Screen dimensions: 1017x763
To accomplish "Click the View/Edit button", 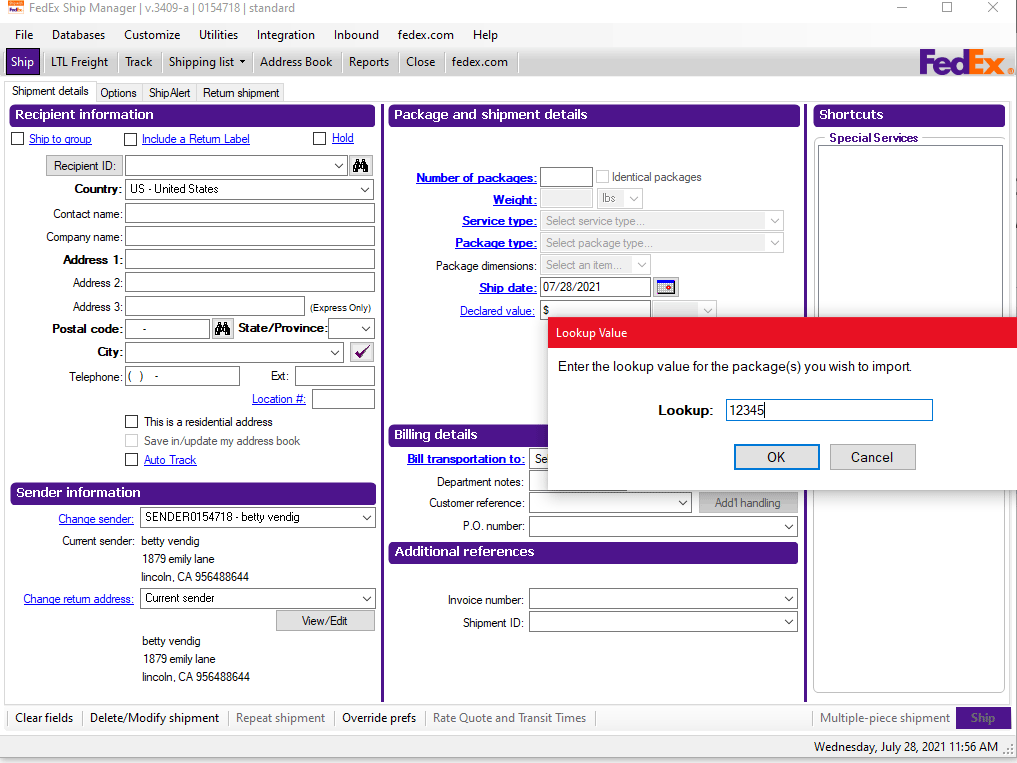I will (325, 621).
